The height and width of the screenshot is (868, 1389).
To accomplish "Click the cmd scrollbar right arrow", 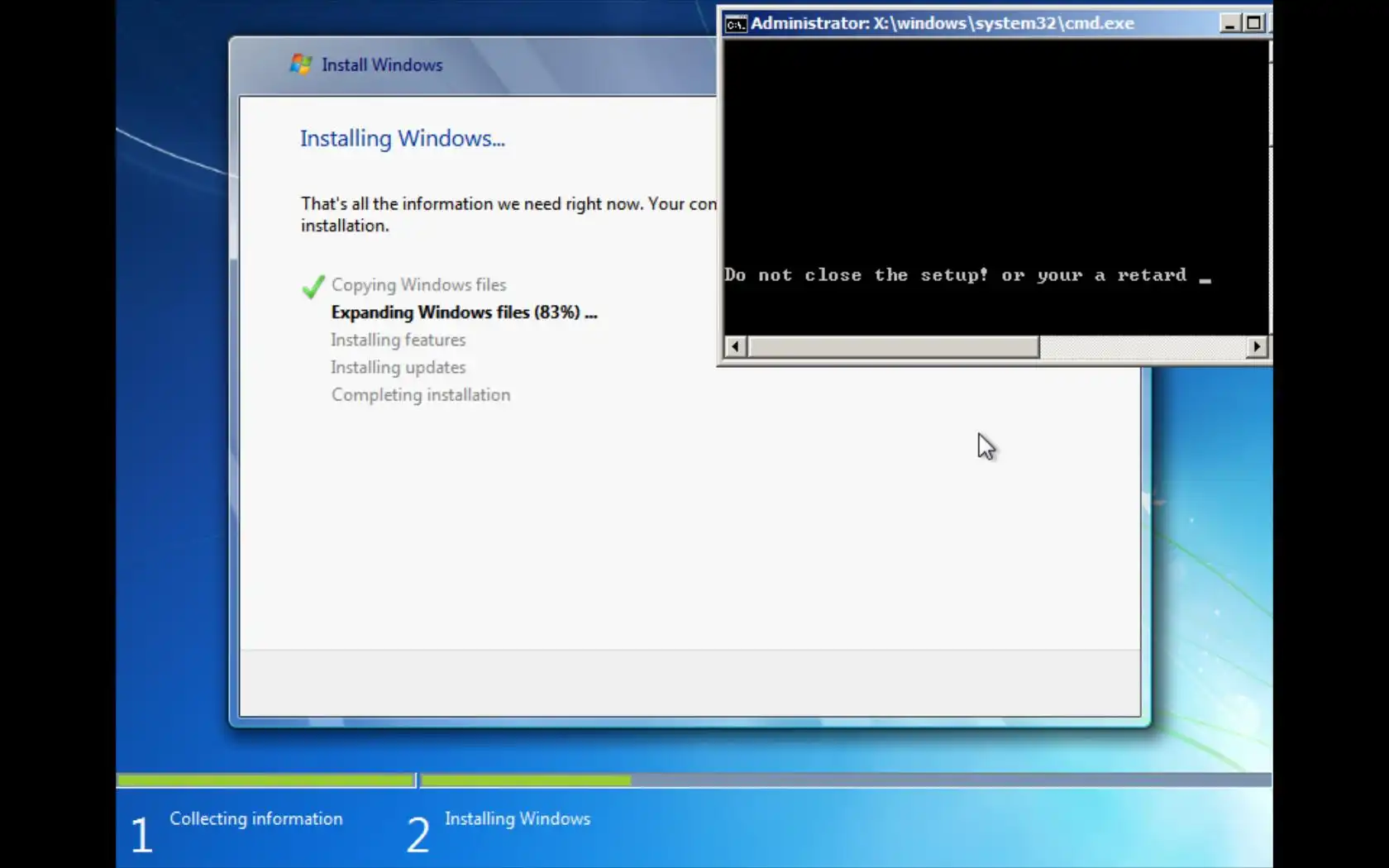I will (1257, 346).
